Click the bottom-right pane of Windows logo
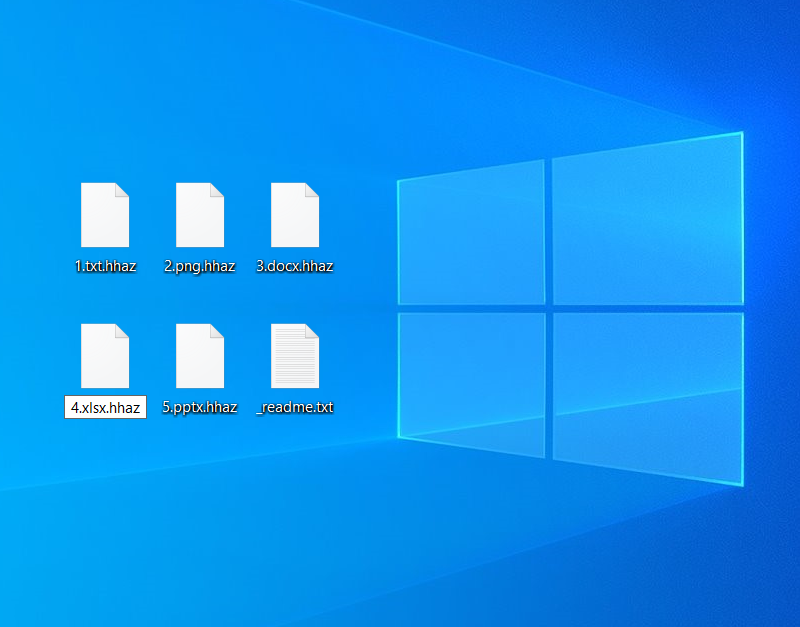800x627 pixels. pos(647,396)
